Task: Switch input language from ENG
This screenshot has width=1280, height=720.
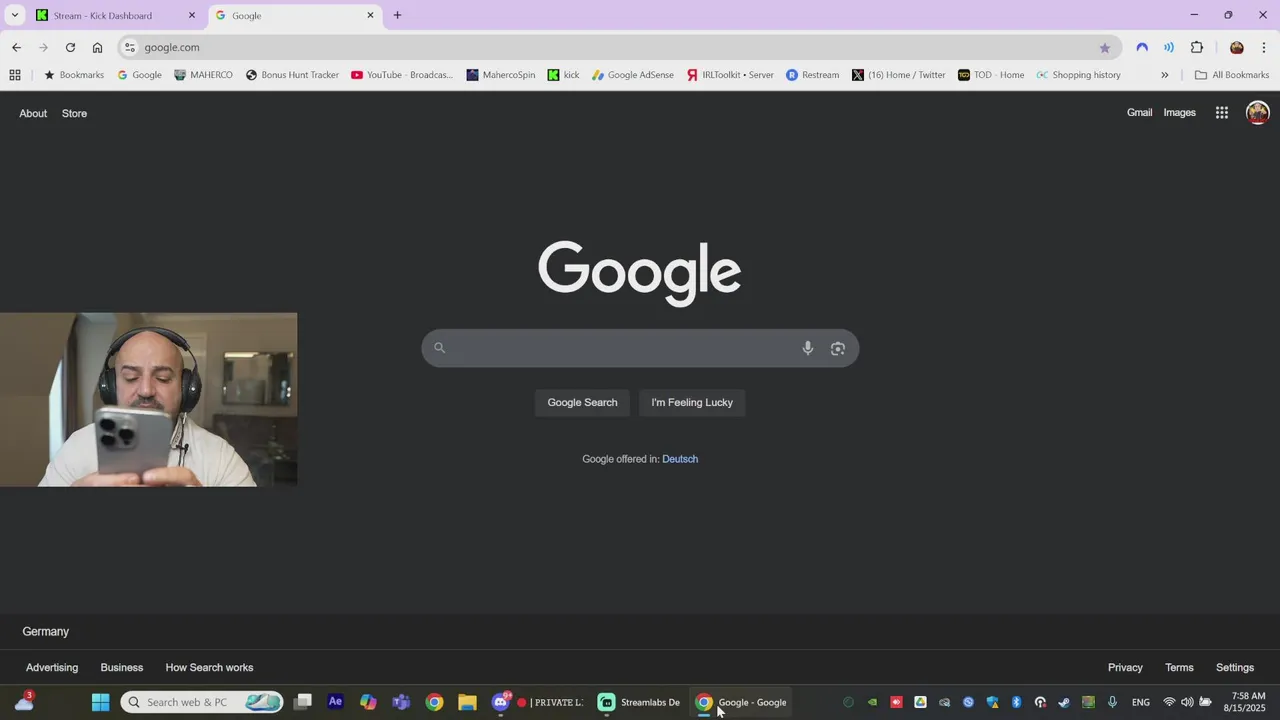Action: pyautogui.click(x=1141, y=702)
